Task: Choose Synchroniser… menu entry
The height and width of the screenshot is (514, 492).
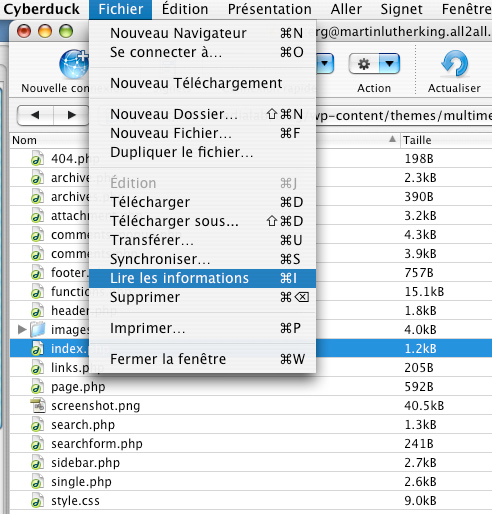Action: pyautogui.click(x=202, y=259)
